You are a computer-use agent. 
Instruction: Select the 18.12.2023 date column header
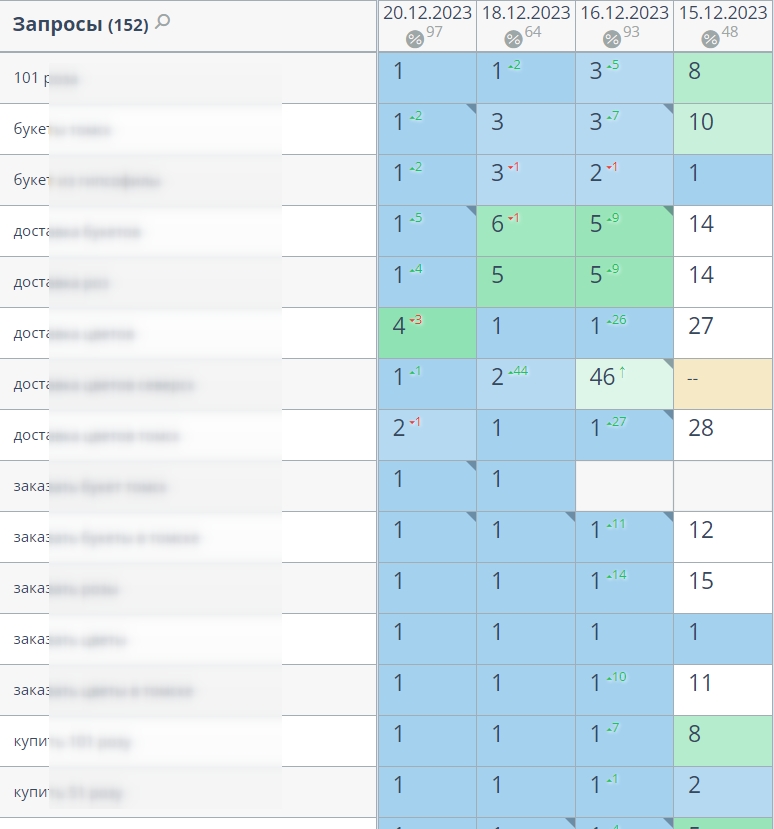[x=526, y=13]
